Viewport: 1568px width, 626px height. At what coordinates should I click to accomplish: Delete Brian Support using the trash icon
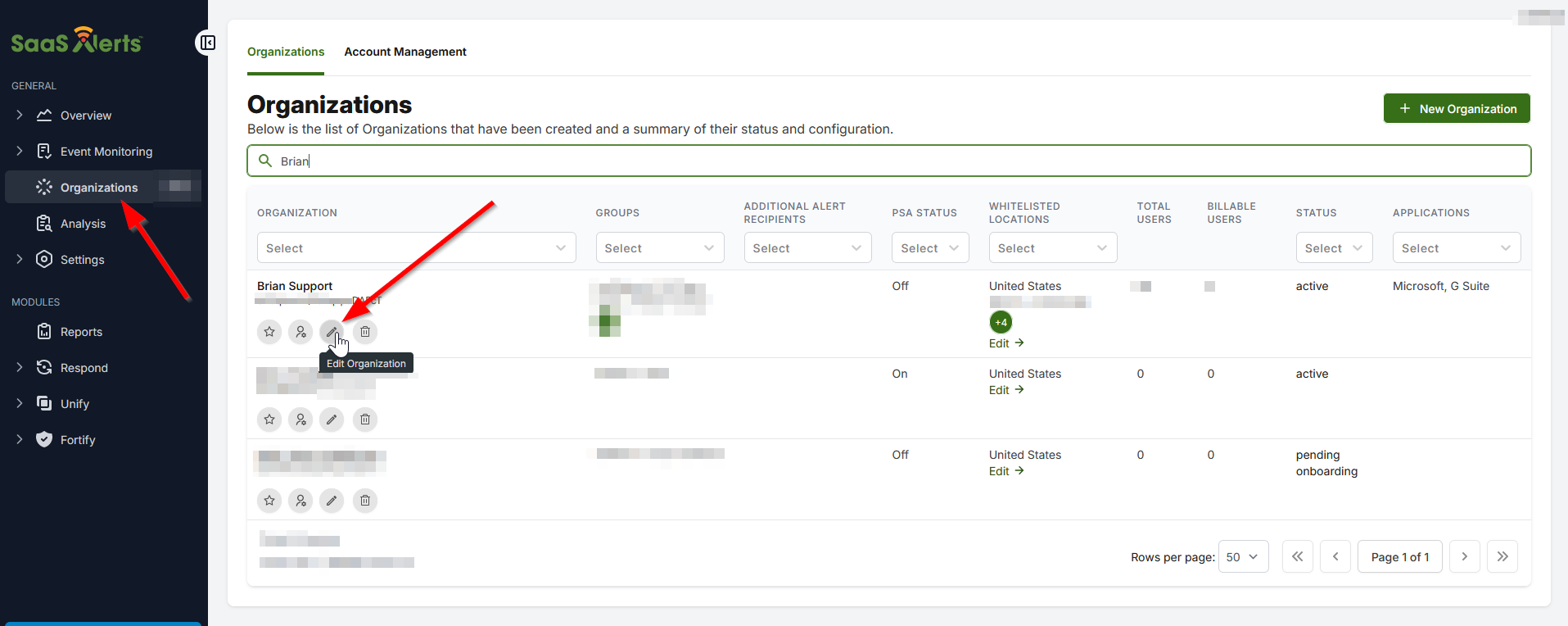click(x=365, y=332)
